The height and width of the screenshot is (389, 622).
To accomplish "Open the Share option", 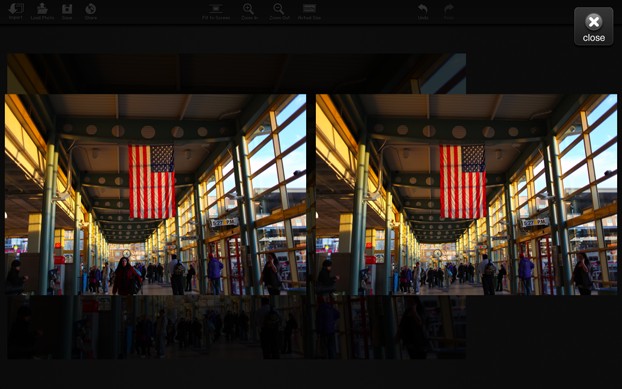I will tap(90, 9).
